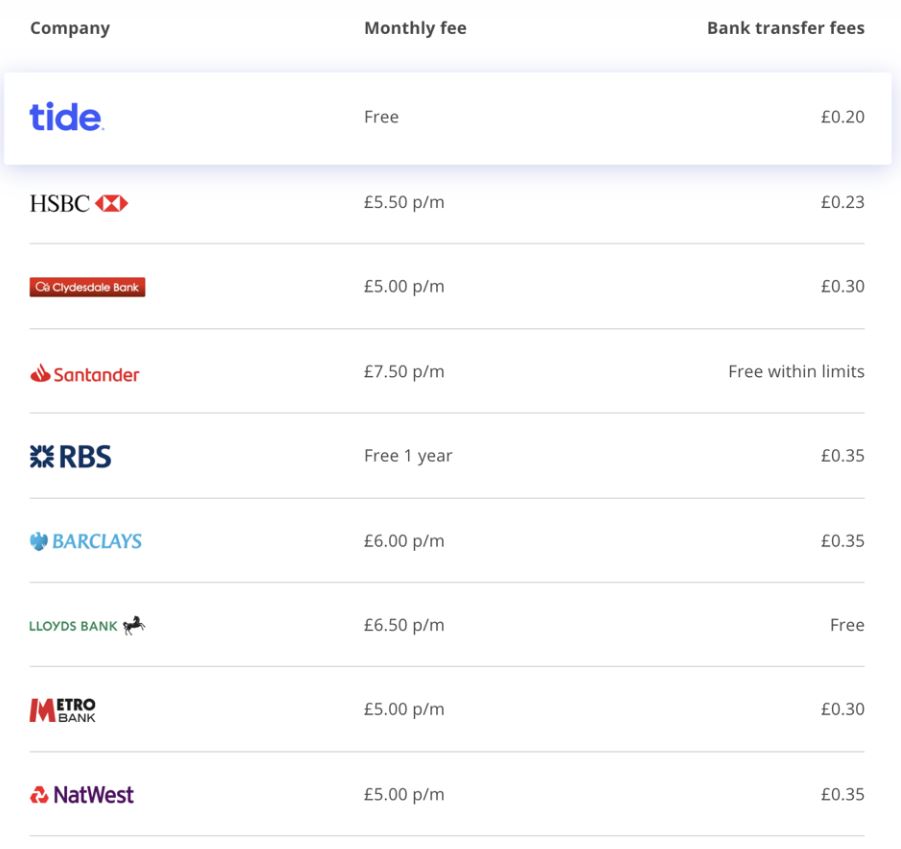Select the Barclays logo

86,541
